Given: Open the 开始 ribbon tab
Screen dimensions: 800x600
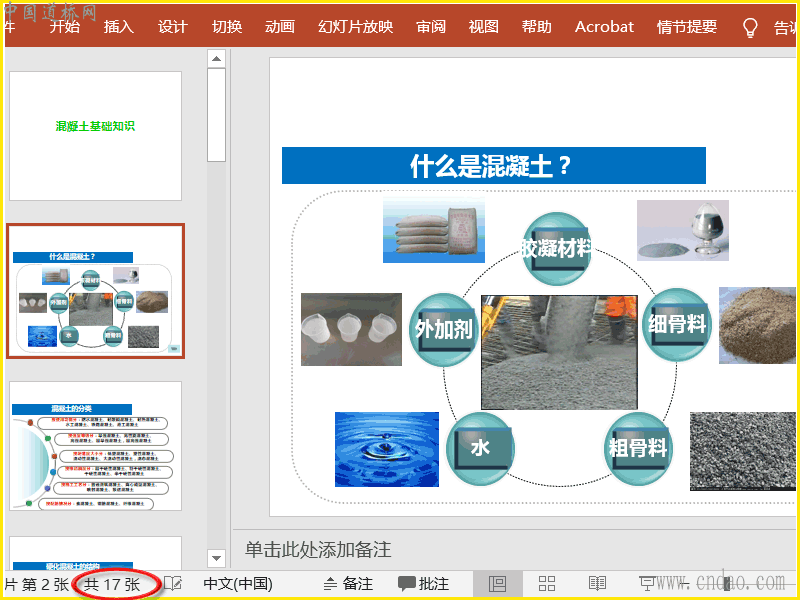Looking at the screenshot, I should (65, 27).
